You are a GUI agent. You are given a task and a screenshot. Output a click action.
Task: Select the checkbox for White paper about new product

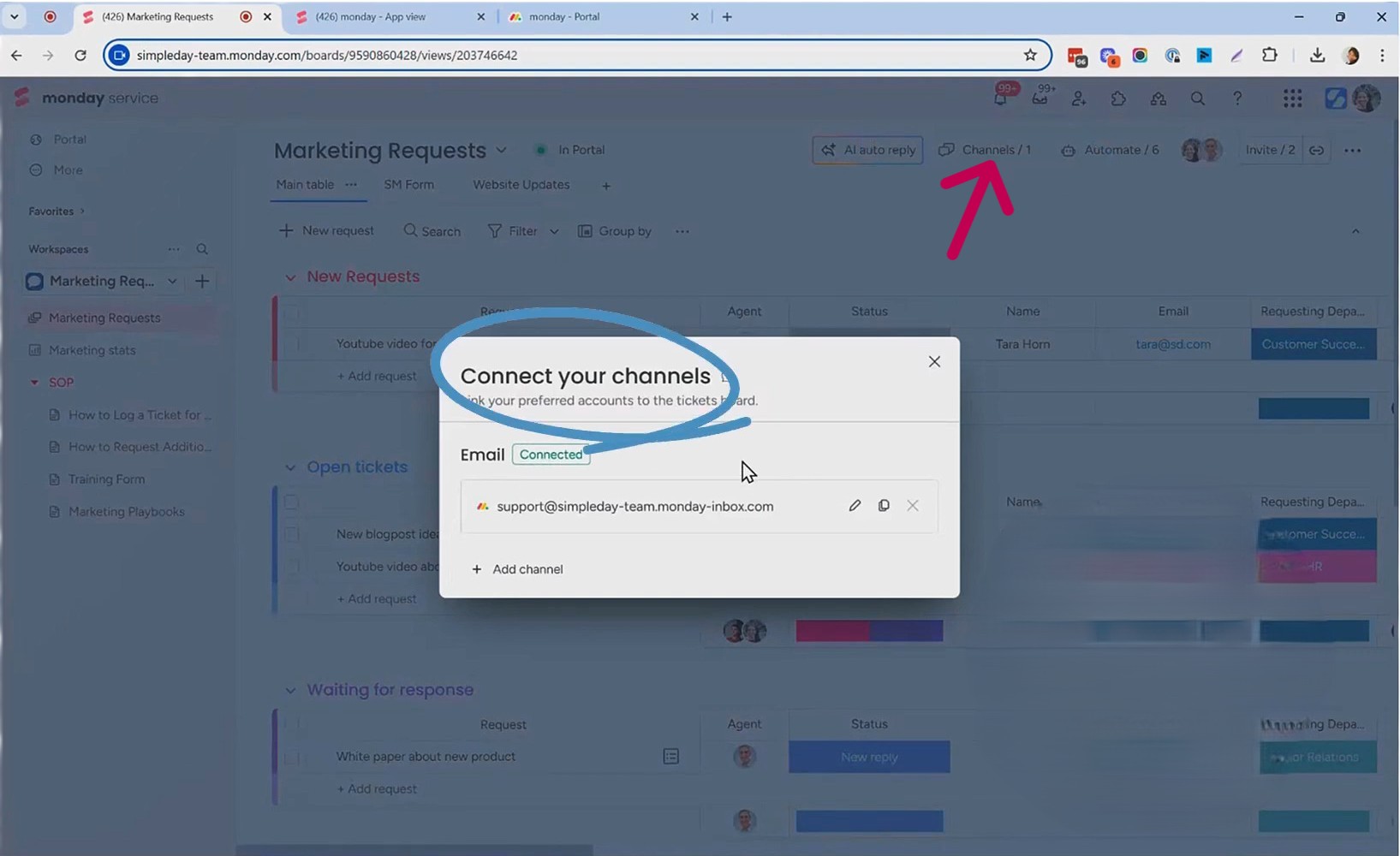pyautogui.click(x=292, y=757)
